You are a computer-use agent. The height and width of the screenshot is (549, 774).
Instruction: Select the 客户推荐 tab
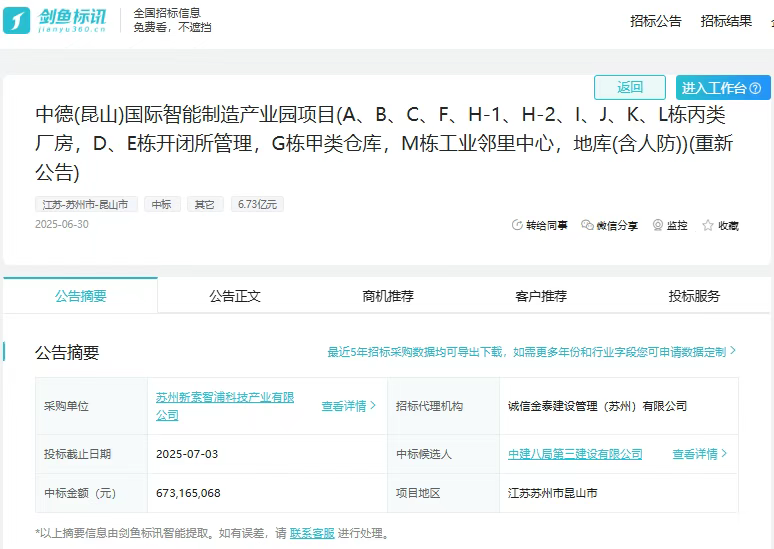541,296
